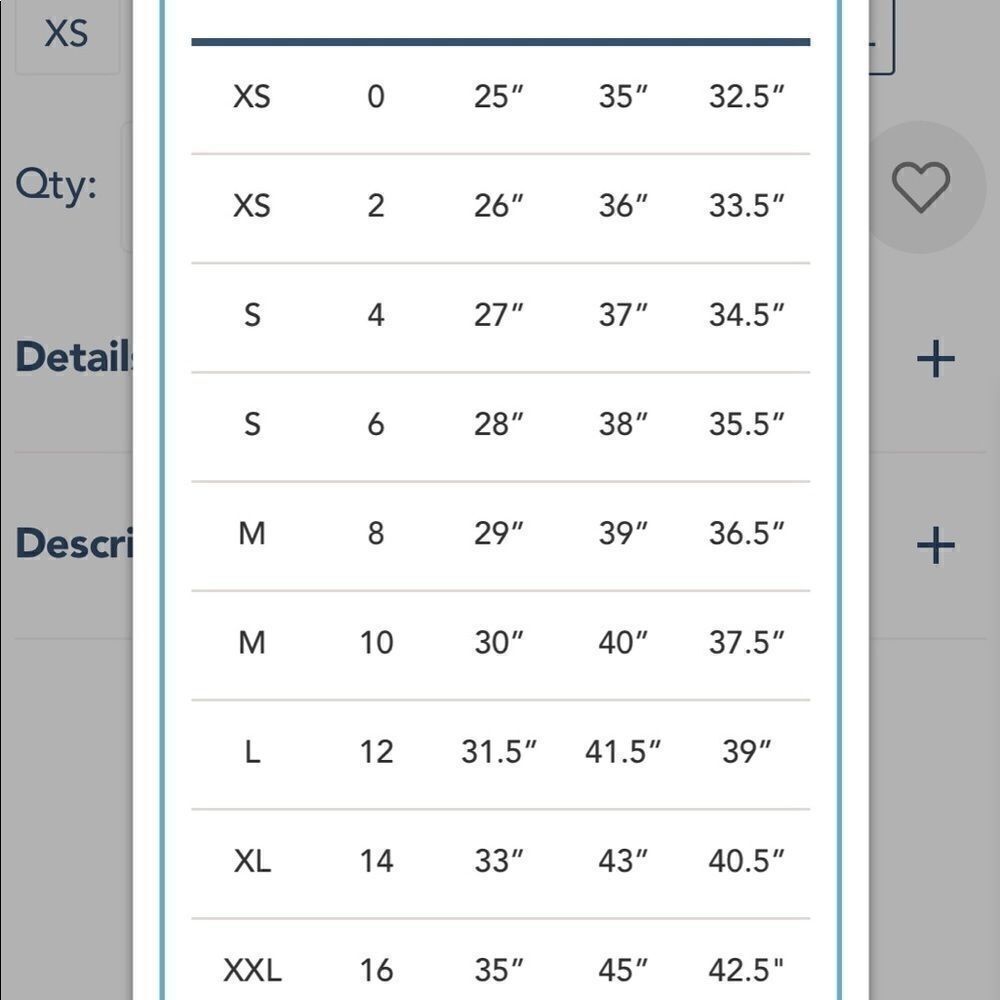Click the 36.5″ value in size 8 row

coord(746,533)
